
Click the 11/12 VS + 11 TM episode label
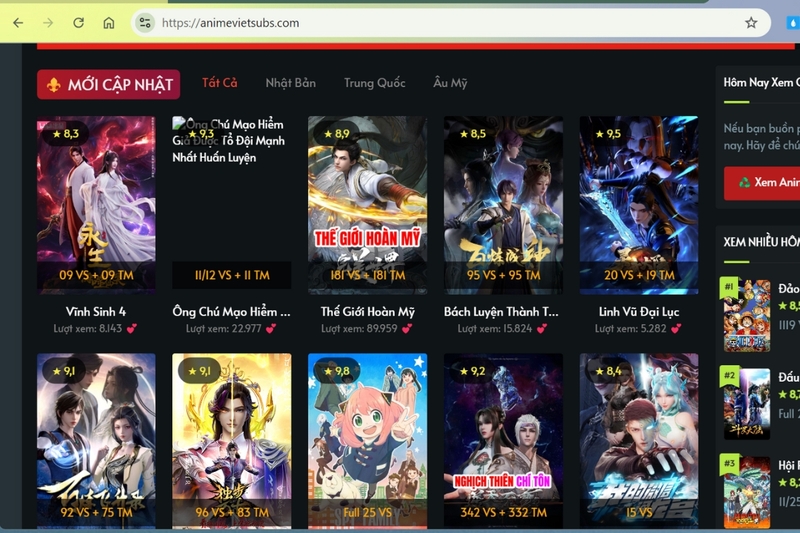[232, 275]
